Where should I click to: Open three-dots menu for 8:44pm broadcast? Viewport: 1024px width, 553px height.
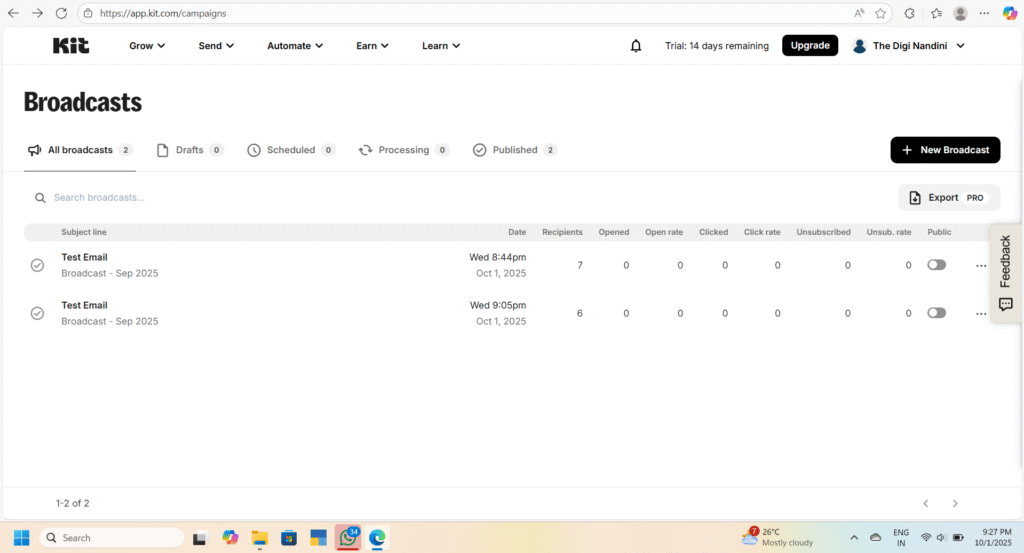[x=980, y=266]
